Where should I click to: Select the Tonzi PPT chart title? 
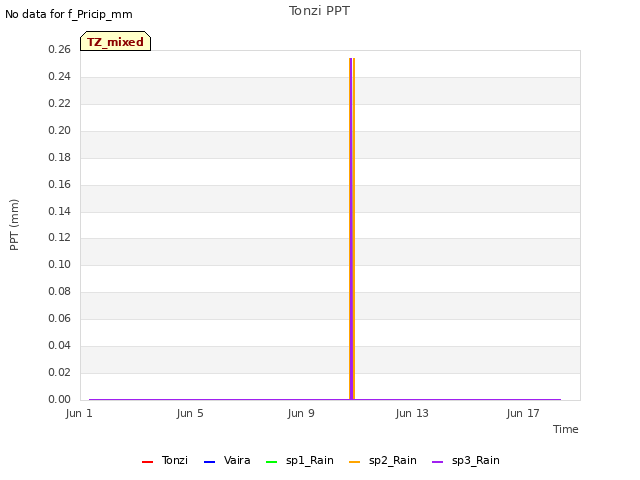click(x=319, y=11)
